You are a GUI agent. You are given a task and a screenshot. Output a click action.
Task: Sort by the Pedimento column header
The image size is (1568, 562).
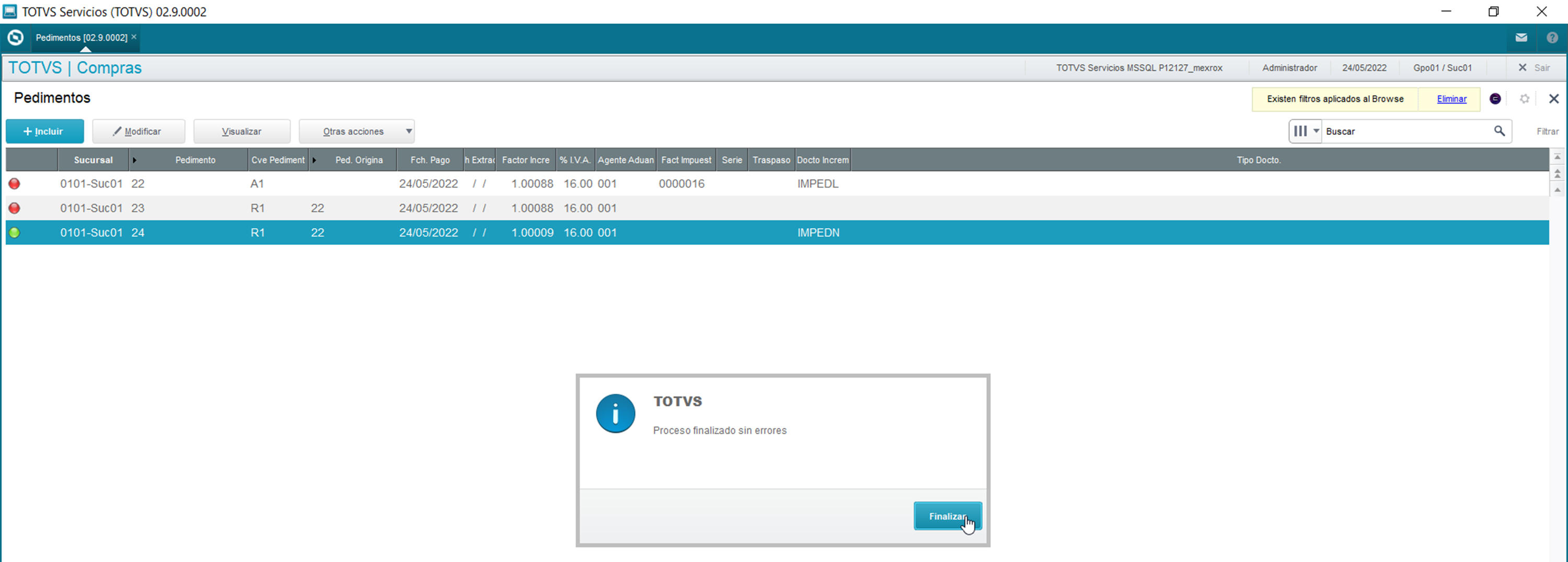tap(195, 160)
